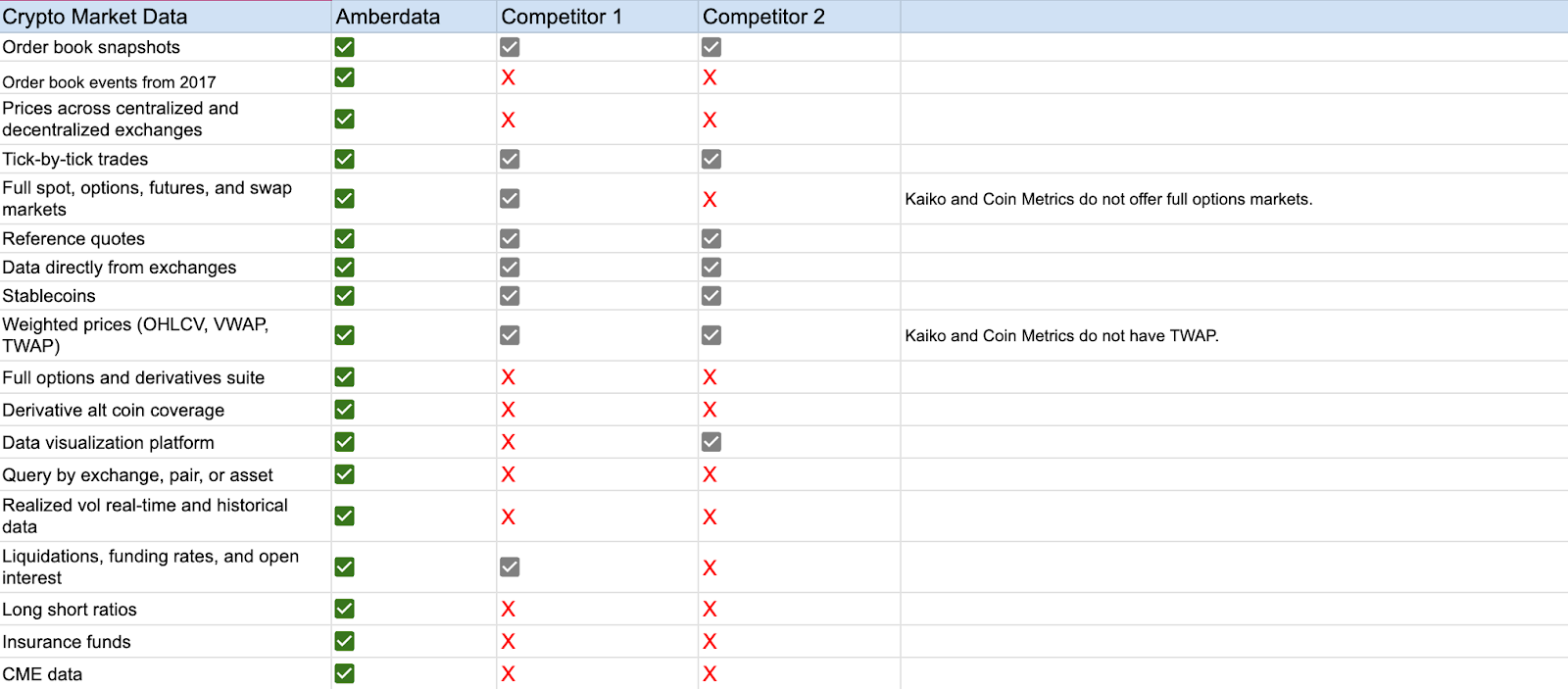Select the Competitor 2 column header
The height and width of the screenshot is (689, 1568).
coord(763,17)
